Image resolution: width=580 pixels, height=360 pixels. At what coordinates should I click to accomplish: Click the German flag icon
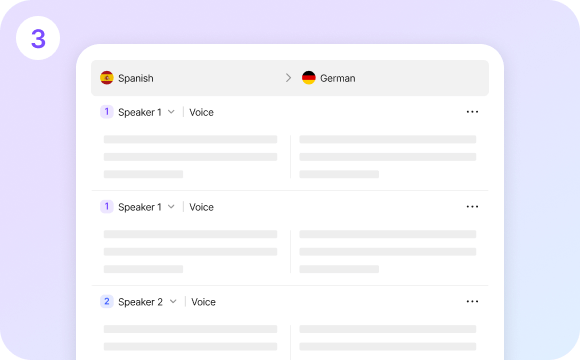tap(308, 78)
